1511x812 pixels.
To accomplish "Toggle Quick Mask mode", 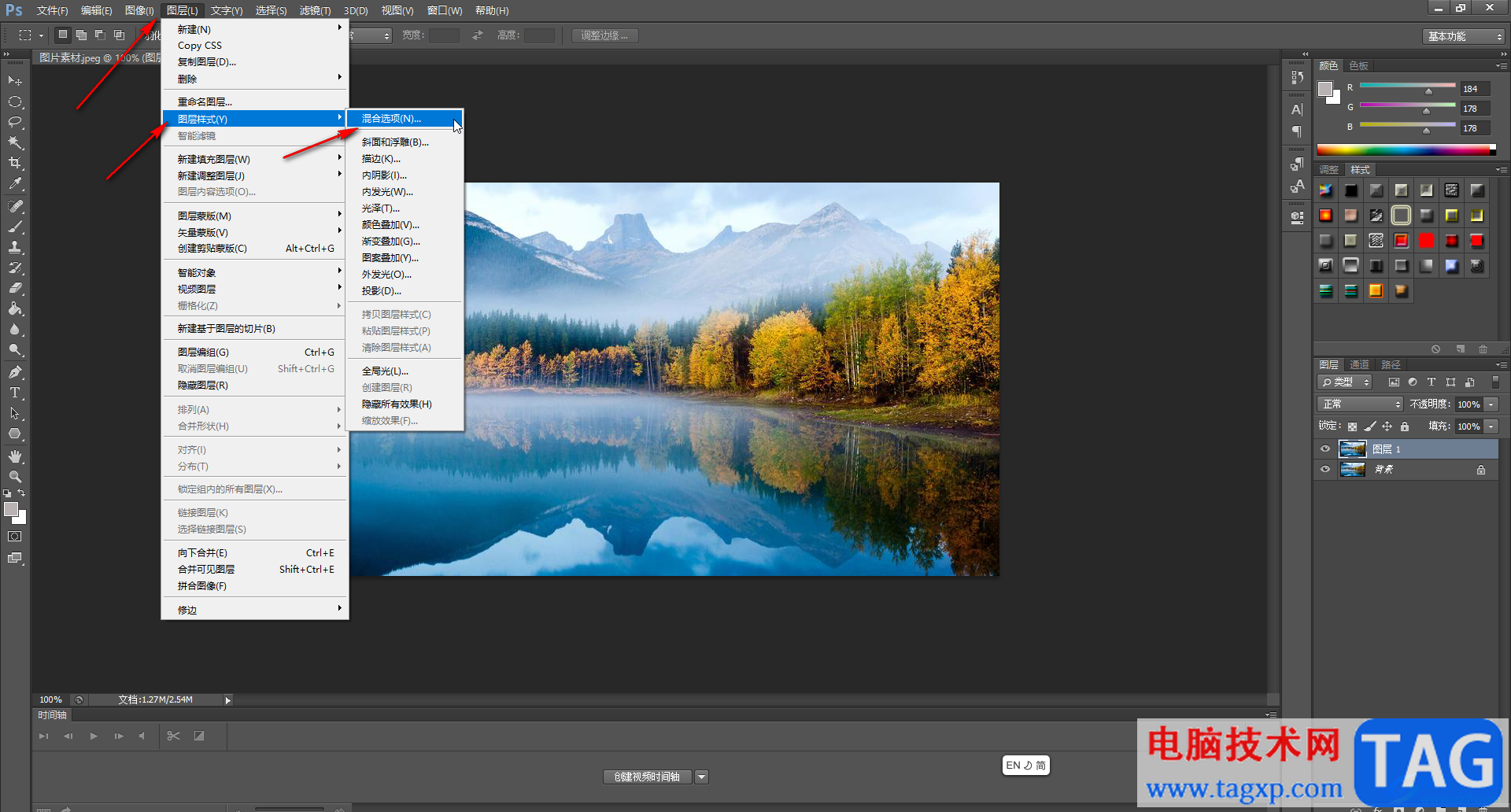I will pyautogui.click(x=15, y=537).
